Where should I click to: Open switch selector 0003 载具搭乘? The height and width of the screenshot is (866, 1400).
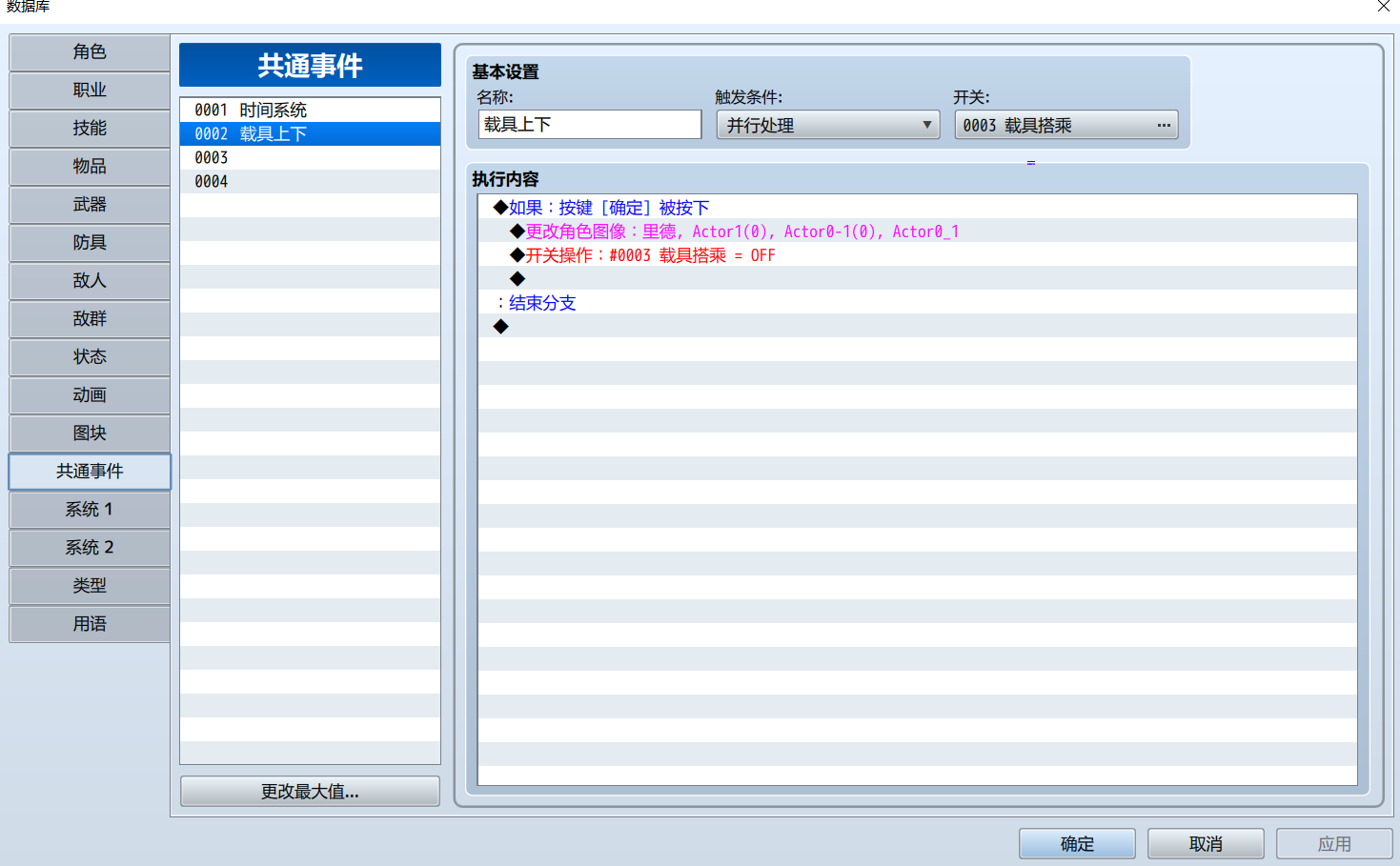tap(1066, 125)
